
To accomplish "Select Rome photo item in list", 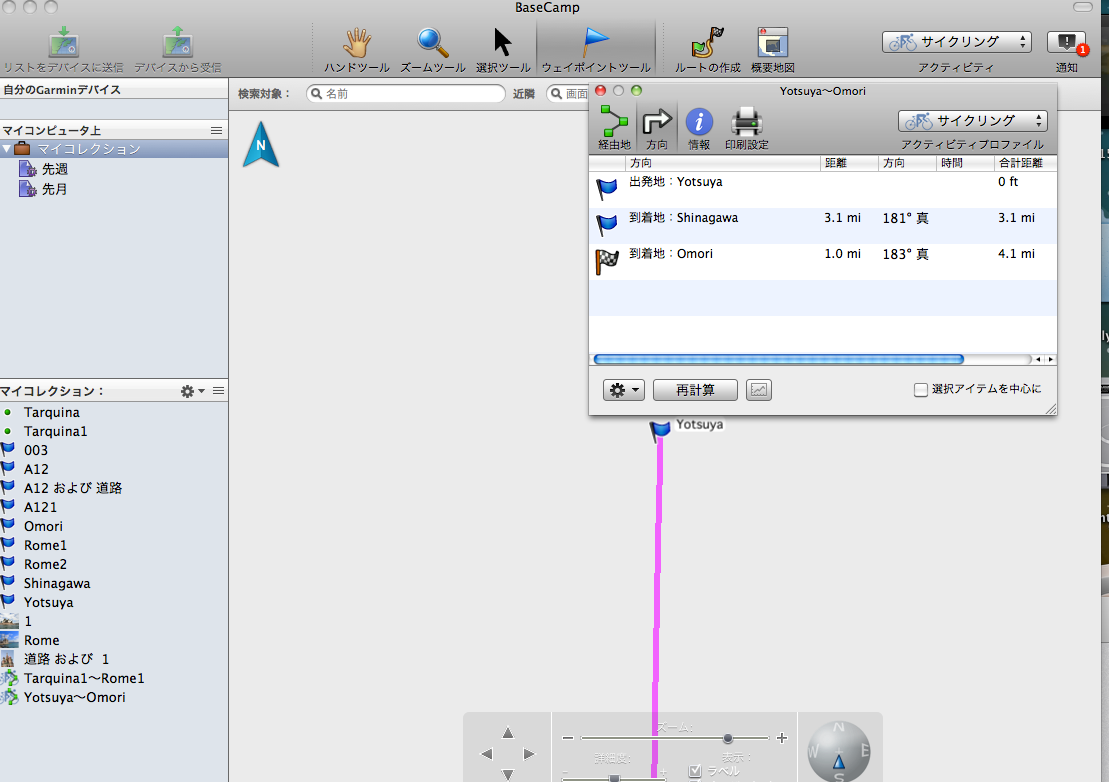I will pyautogui.click(x=41, y=640).
